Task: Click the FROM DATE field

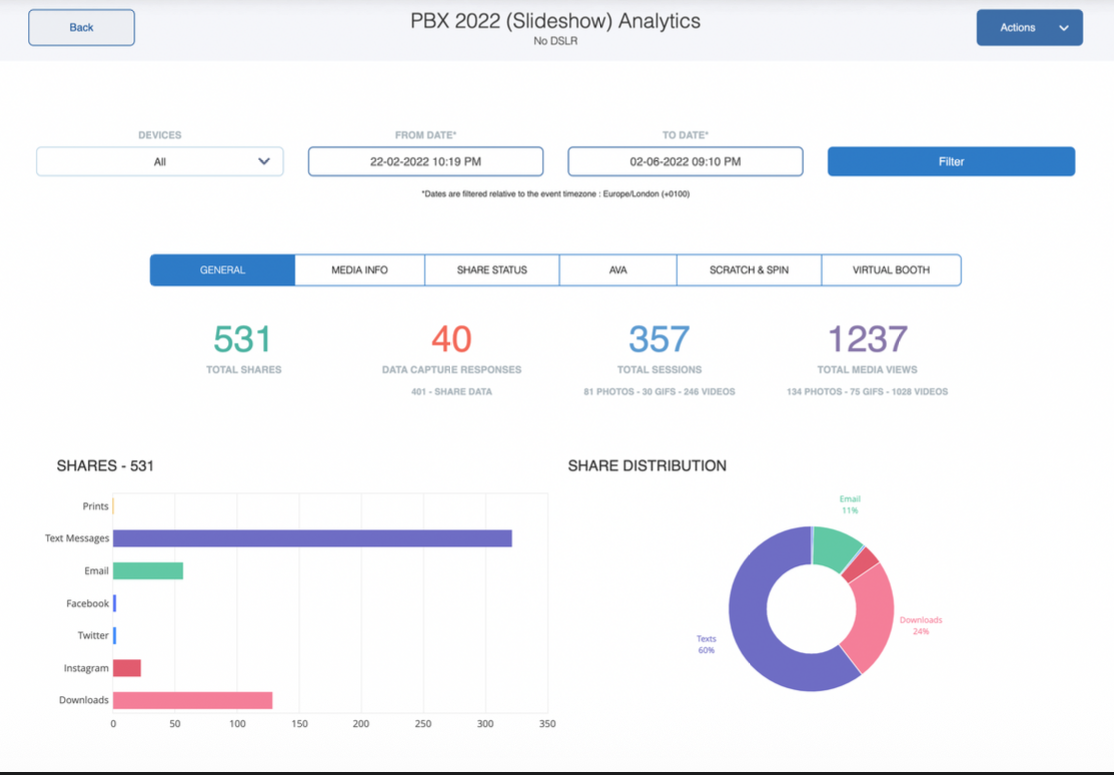Action: [x=425, y=161]
